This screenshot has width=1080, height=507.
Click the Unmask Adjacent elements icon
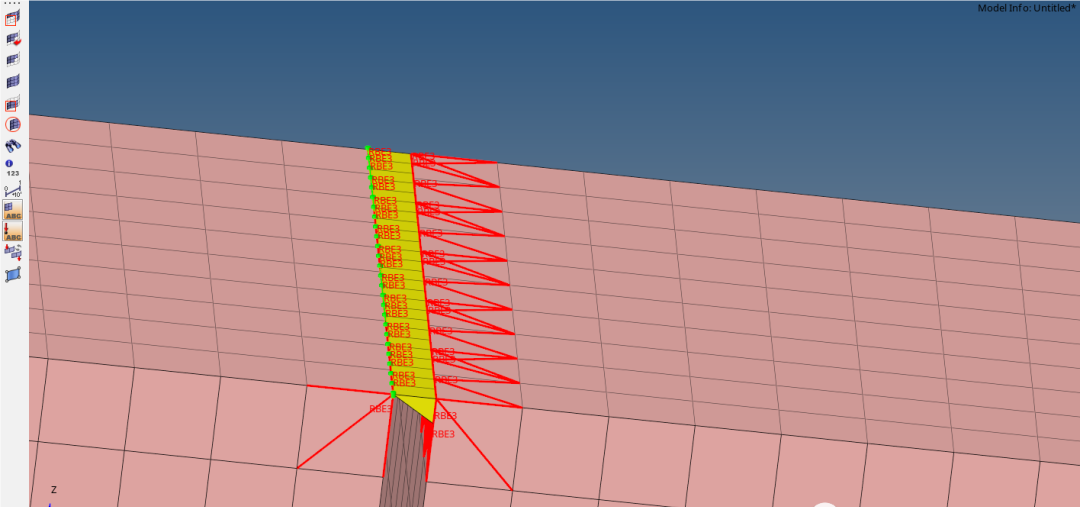click(x=13, y=60)
